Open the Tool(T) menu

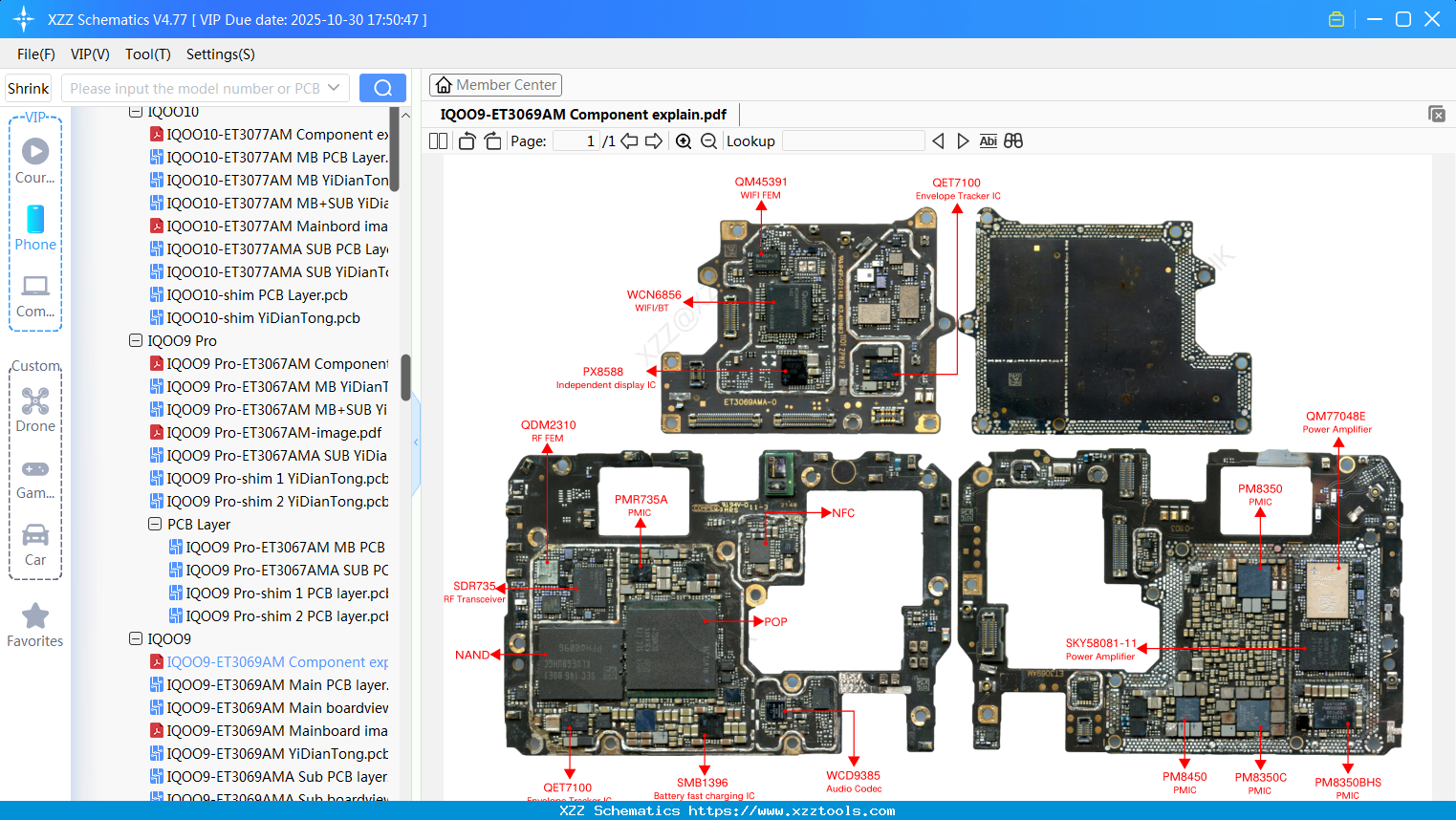pos(147,54)
